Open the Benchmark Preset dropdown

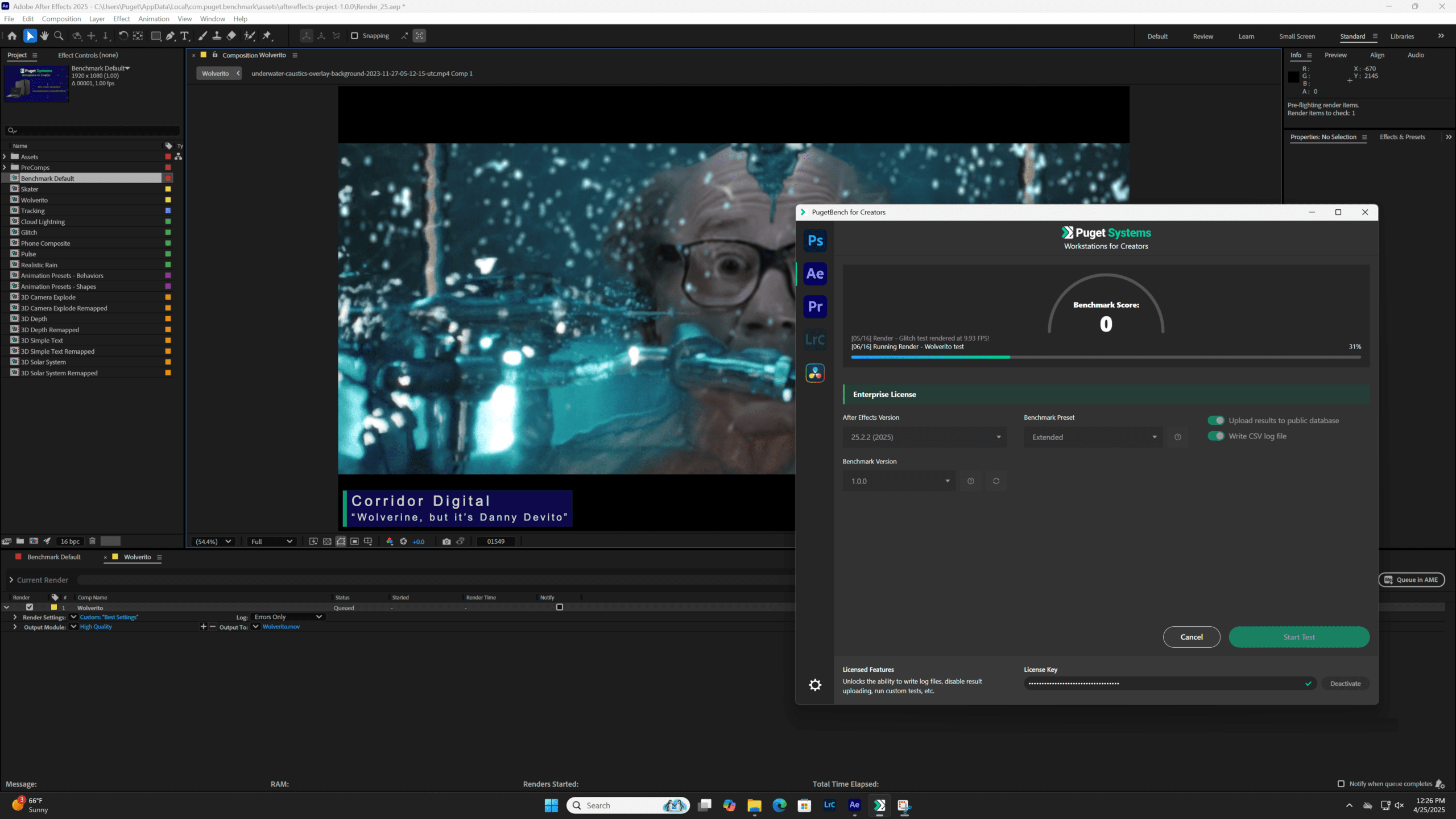[x=1093, y=437]
